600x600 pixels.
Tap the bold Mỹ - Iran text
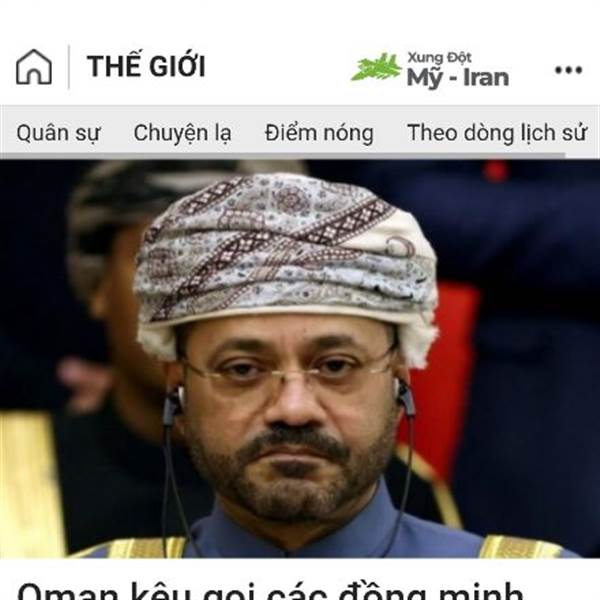[x=458, y=78]
